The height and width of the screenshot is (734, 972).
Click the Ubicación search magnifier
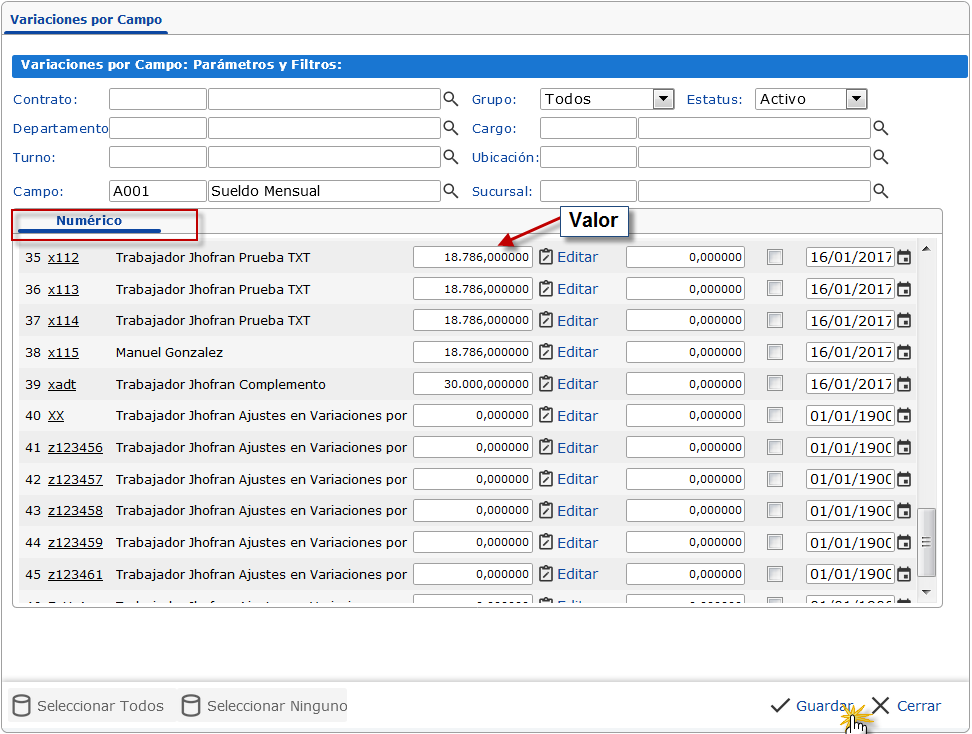point(881,157)
